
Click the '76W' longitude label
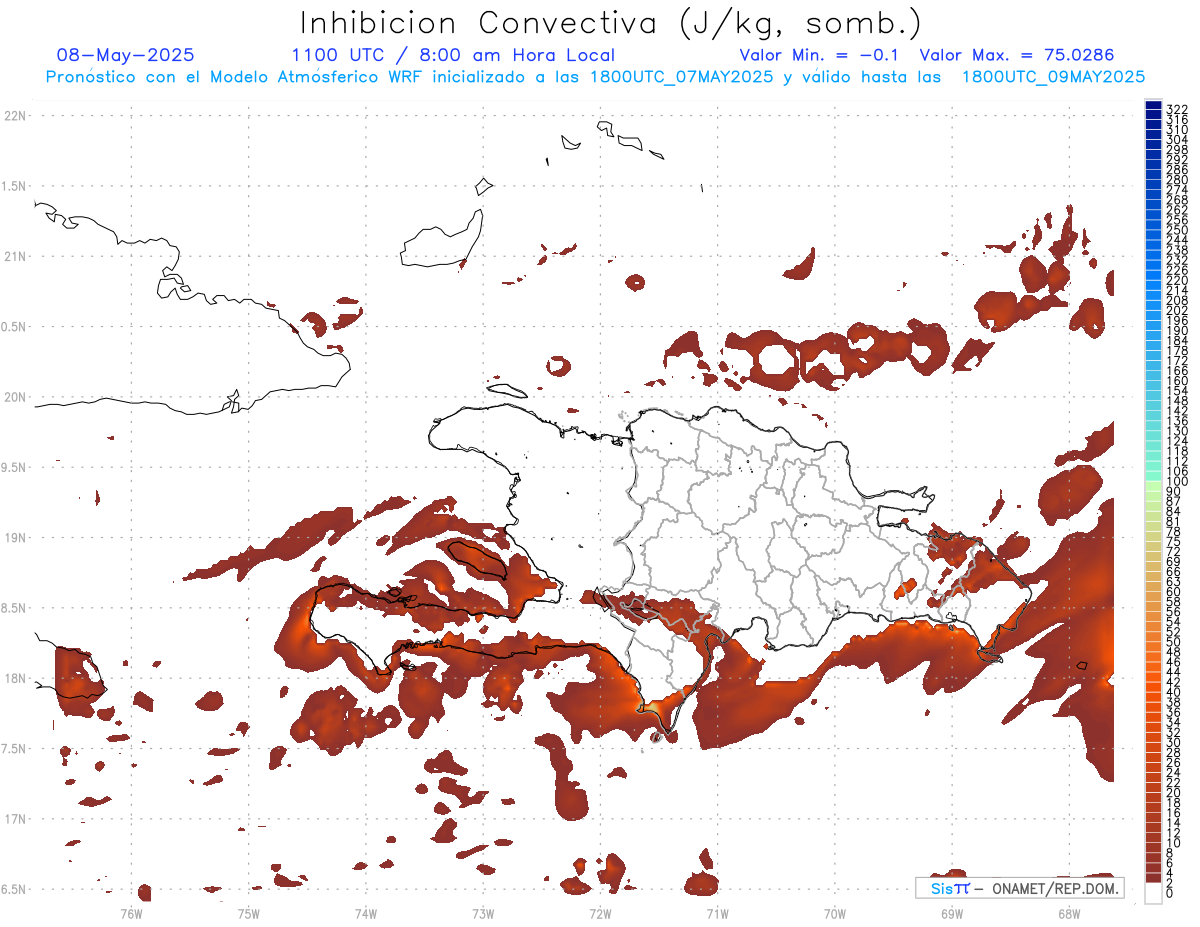131,913
